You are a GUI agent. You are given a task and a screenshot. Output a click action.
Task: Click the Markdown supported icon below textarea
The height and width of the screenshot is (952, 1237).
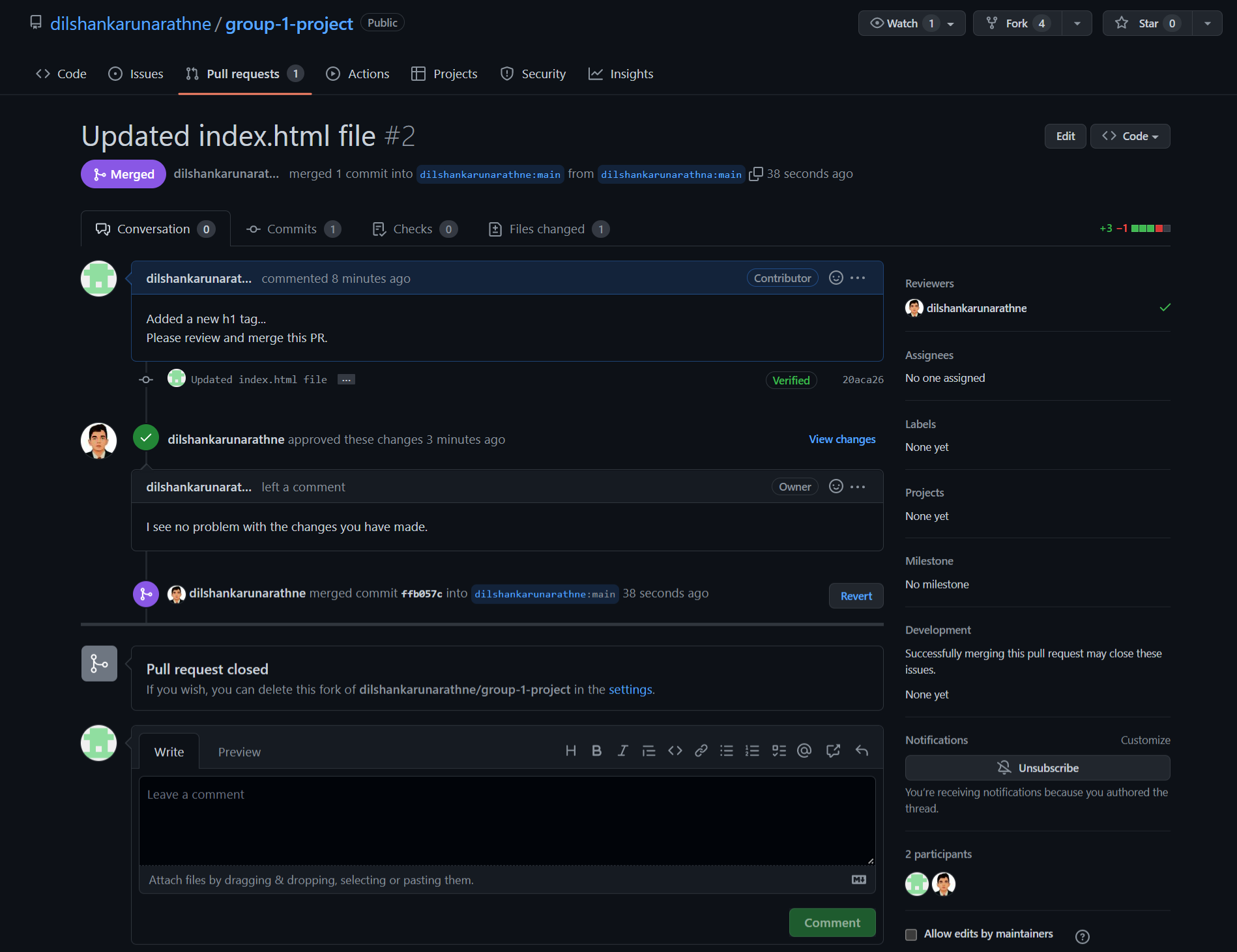[859, 880]
